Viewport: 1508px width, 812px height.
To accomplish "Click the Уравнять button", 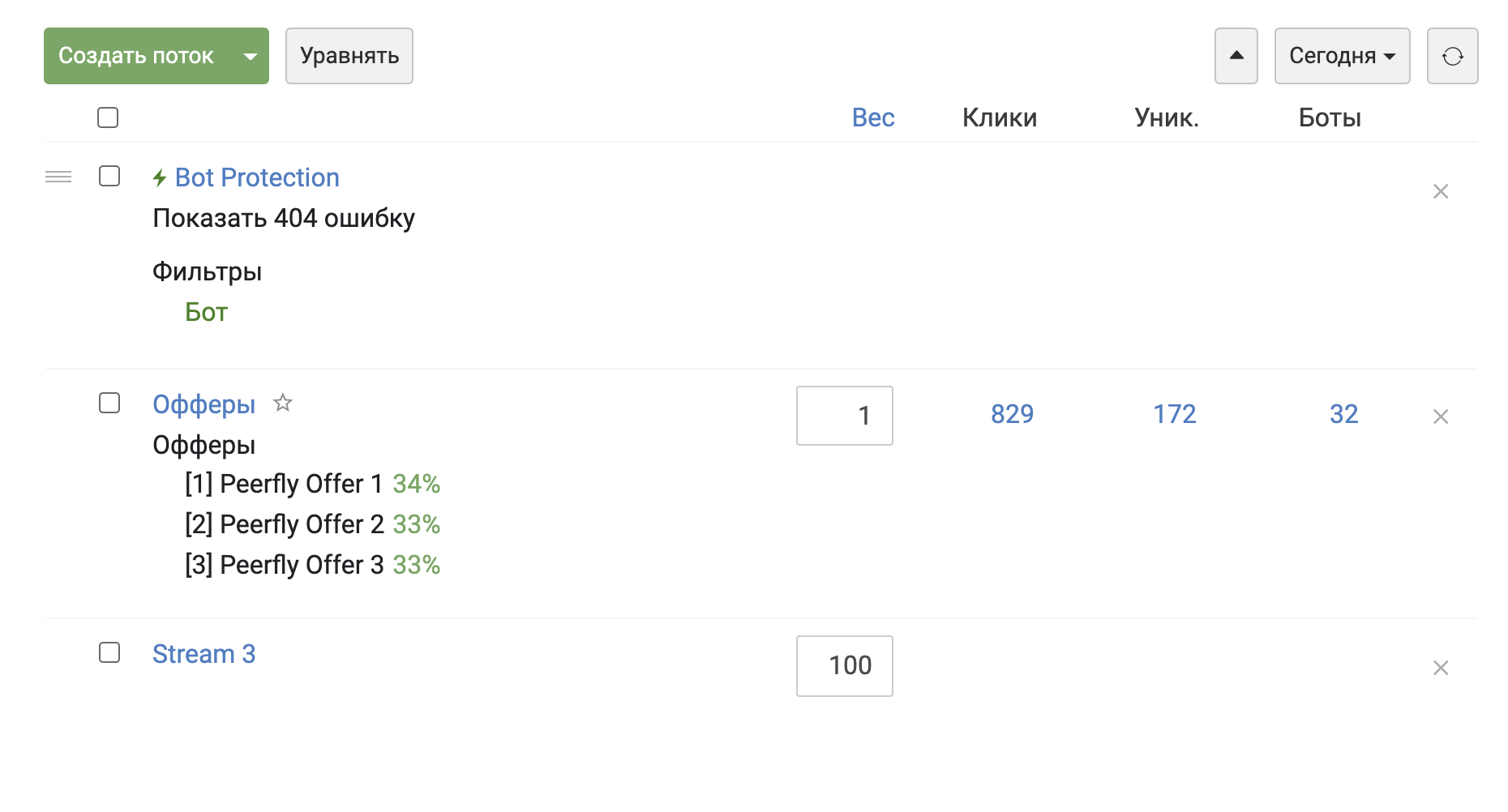I will click(349, 56).
